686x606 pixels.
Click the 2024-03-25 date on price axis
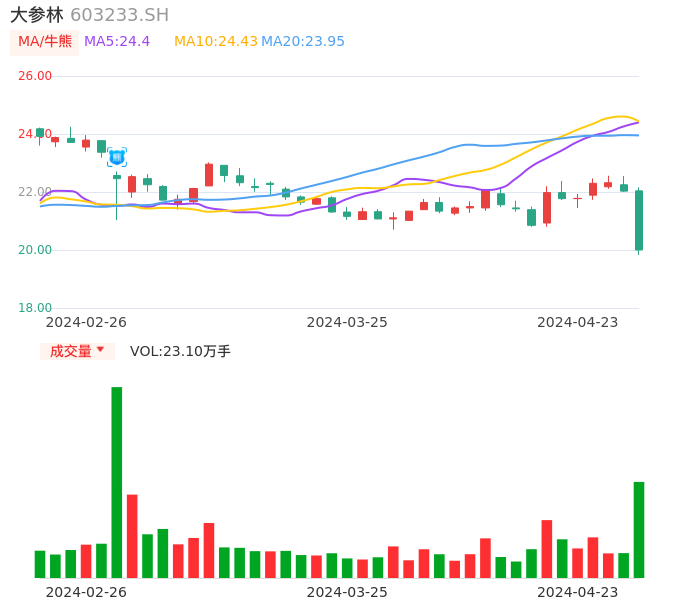tap(347, 322)
